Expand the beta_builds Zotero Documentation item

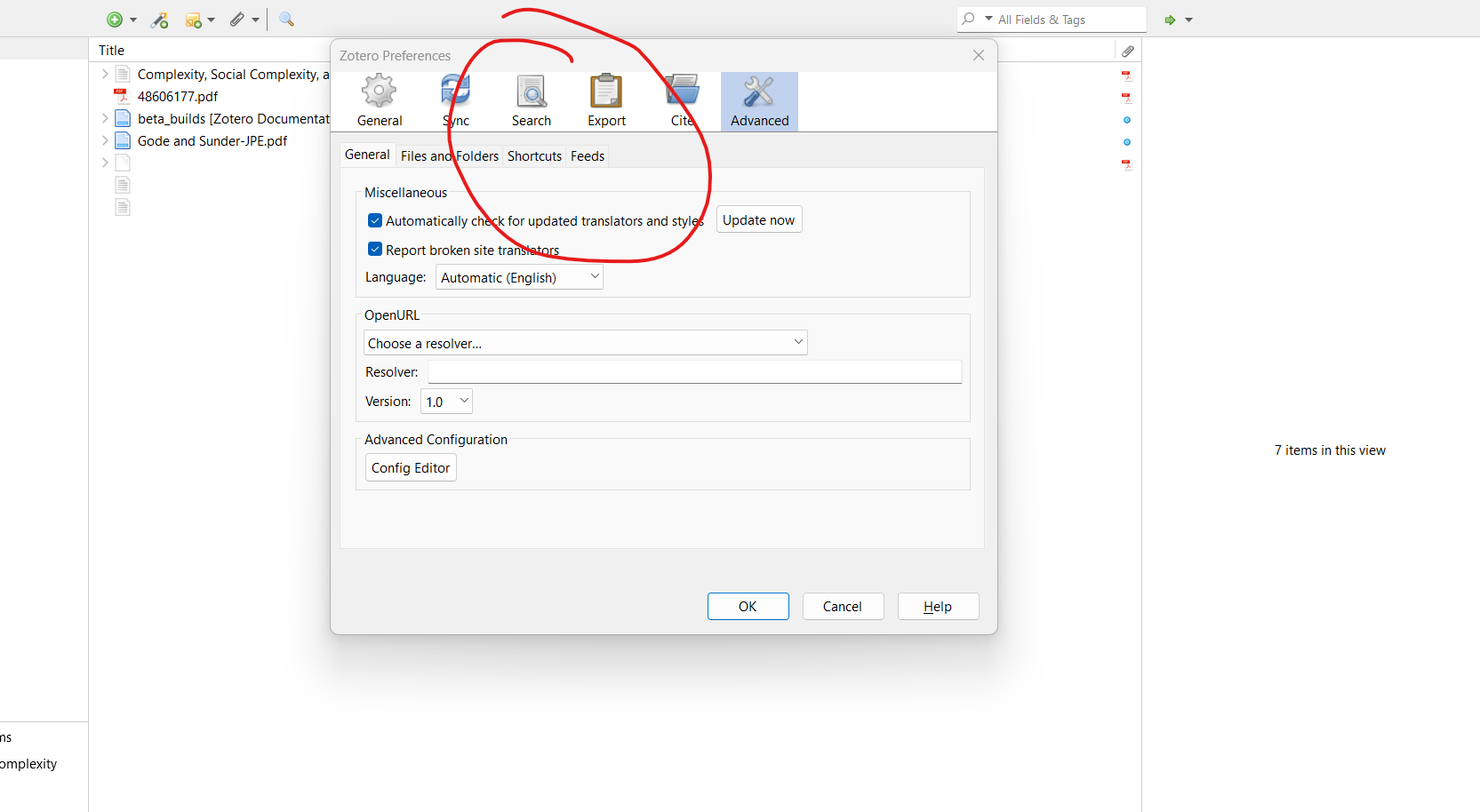105,118
